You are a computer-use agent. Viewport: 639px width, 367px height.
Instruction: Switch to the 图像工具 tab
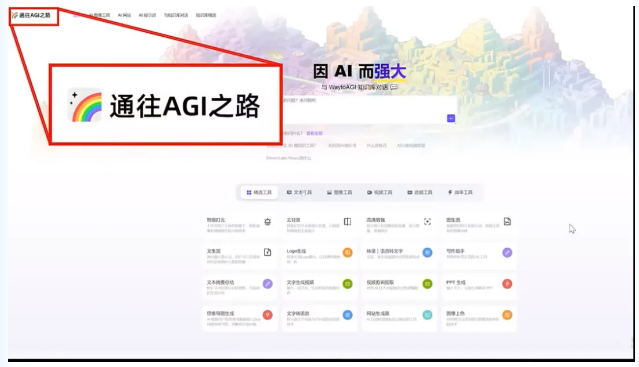[339, 192]
